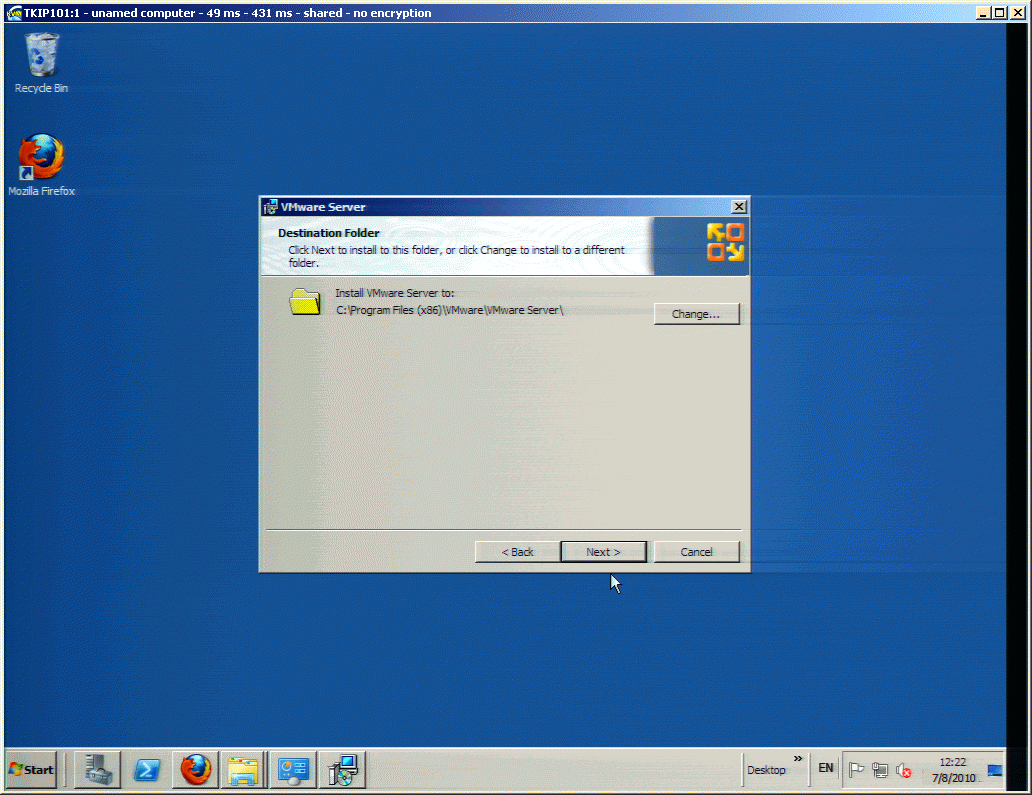Open the Start menu
The height and width of the screenshot is (795, 1032).
point(32,769)
